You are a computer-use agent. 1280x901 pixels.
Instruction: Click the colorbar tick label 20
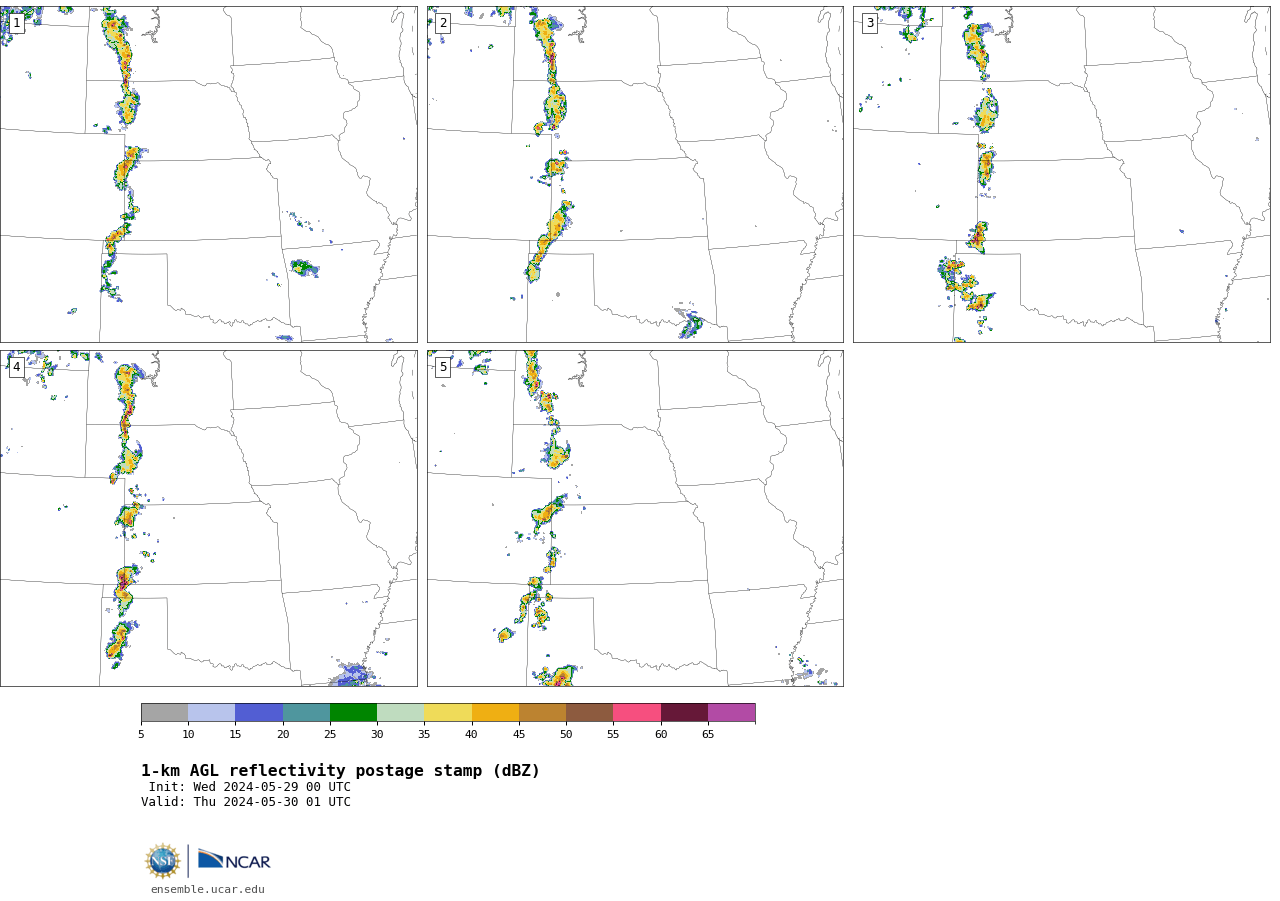(283, 734)
